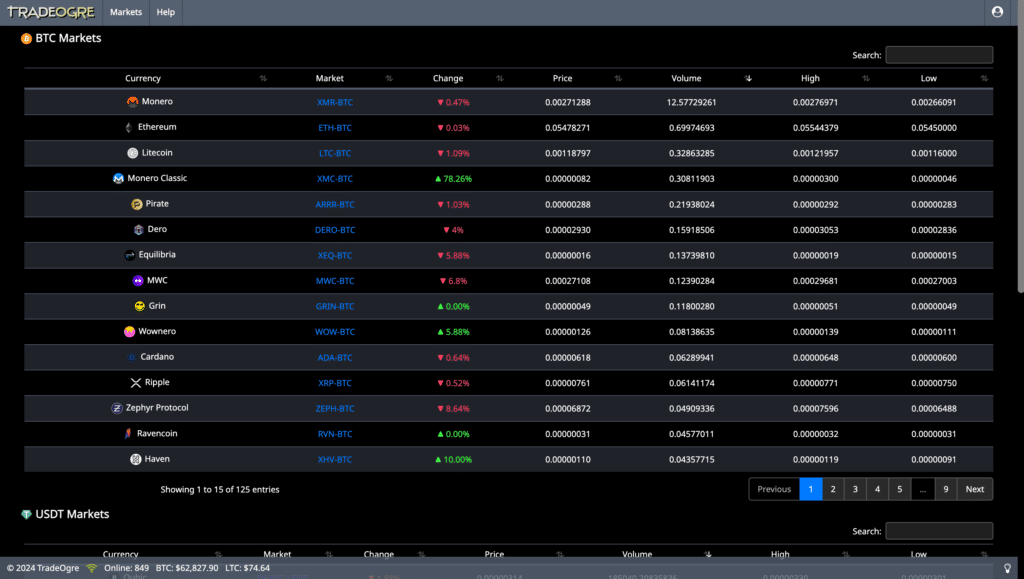This screenshot has width=1024, height=579.
Task: Sort BTC table by Price column
Action: [x=562, y=78]
